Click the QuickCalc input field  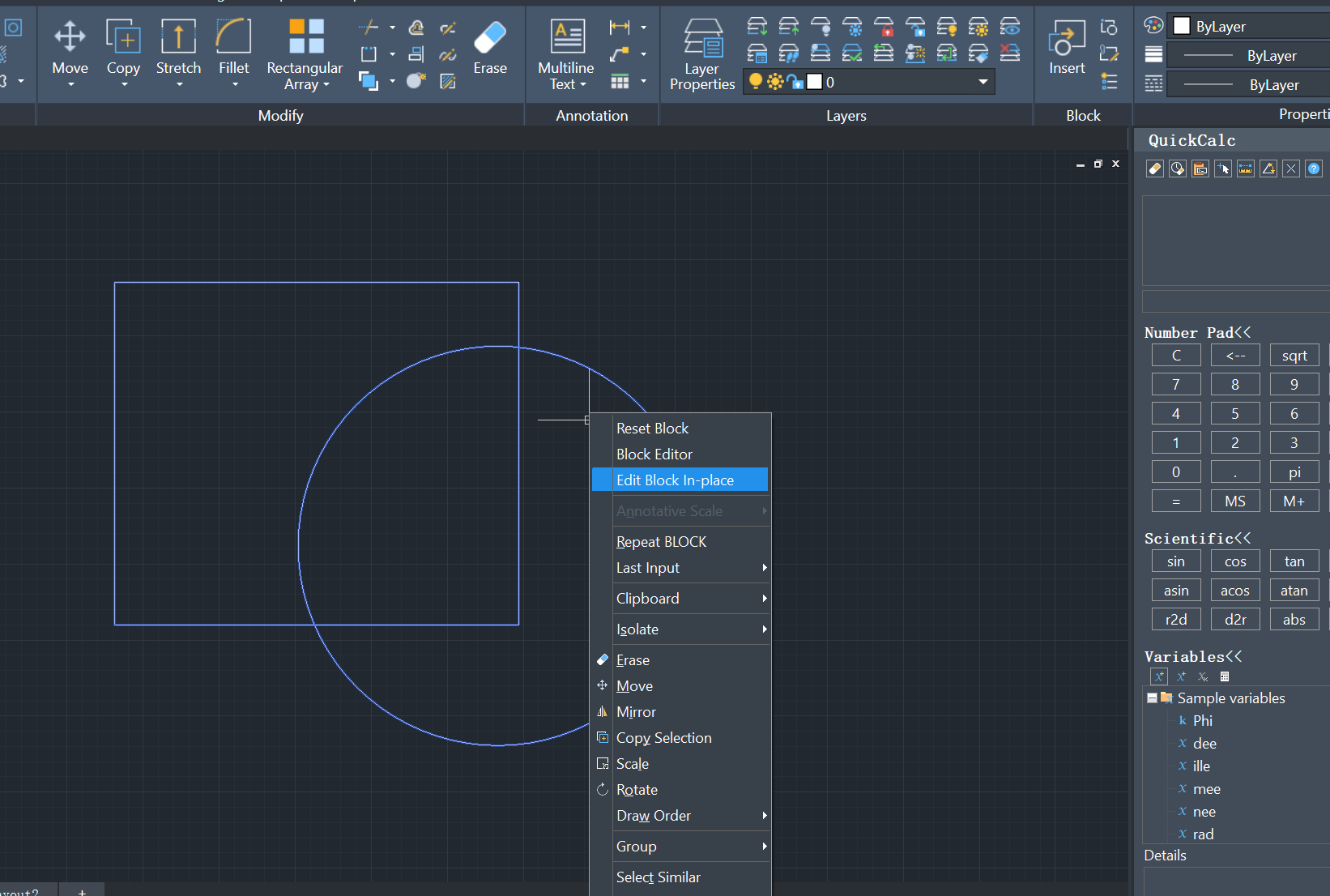[x=1236, y=301]
